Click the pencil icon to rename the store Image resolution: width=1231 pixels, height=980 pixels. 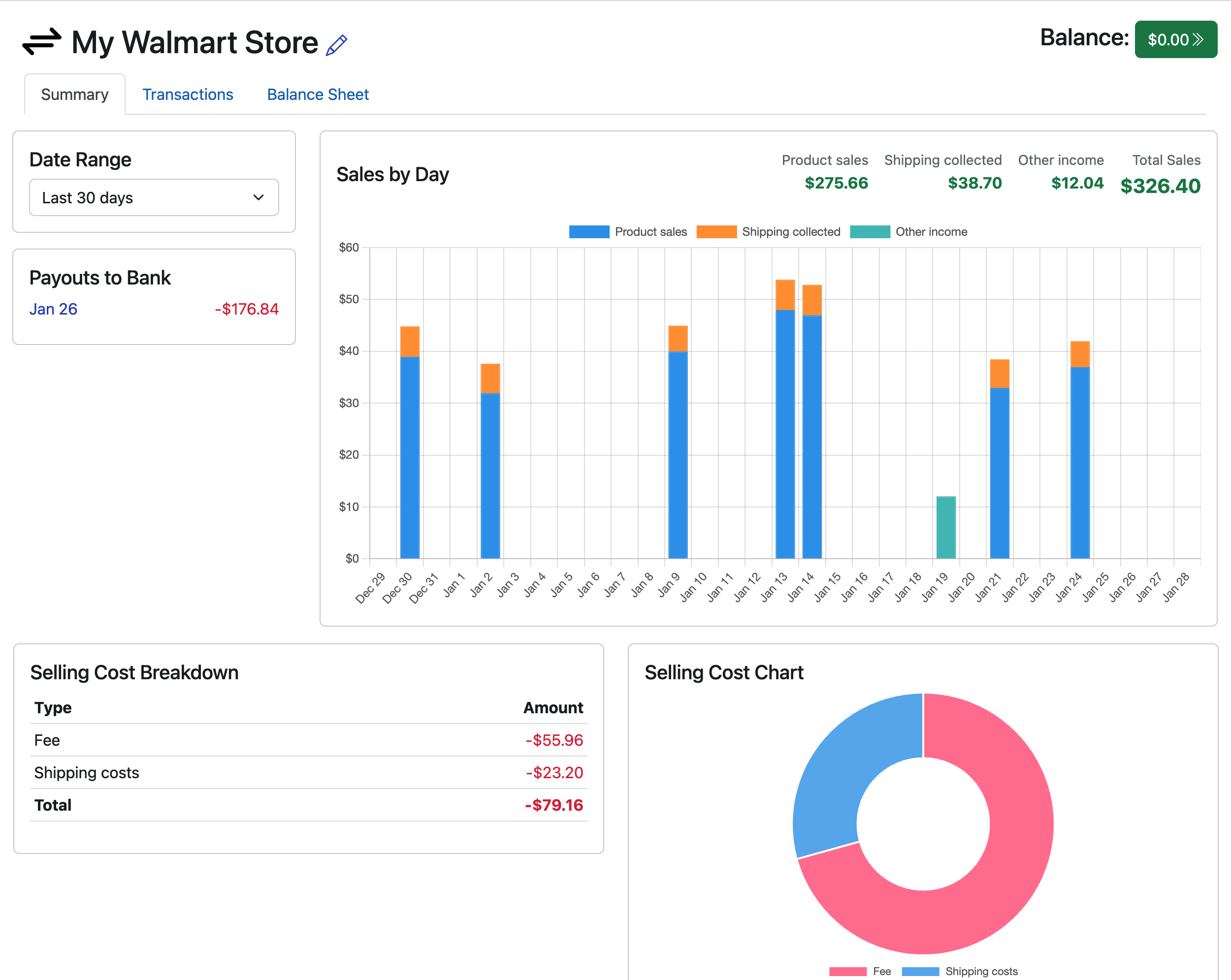(x=337, y=44)
